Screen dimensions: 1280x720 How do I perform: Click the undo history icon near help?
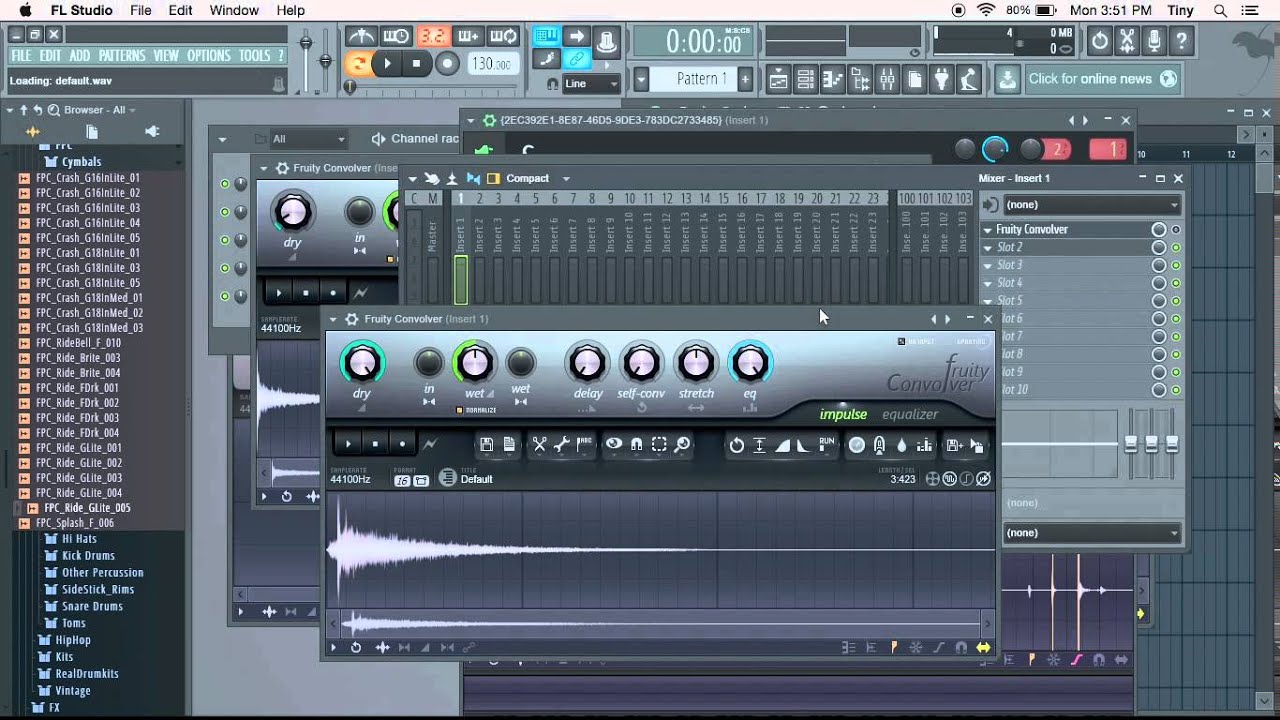[x=1100, y=41]
